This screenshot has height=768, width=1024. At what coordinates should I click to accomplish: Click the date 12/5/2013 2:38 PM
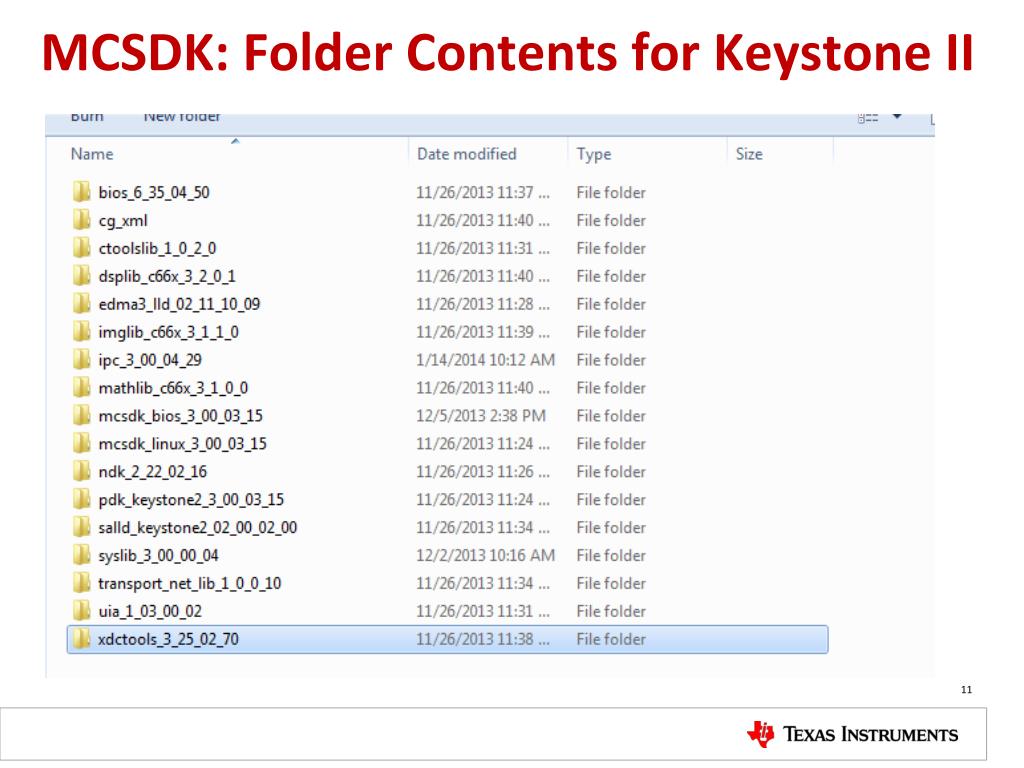481,416
